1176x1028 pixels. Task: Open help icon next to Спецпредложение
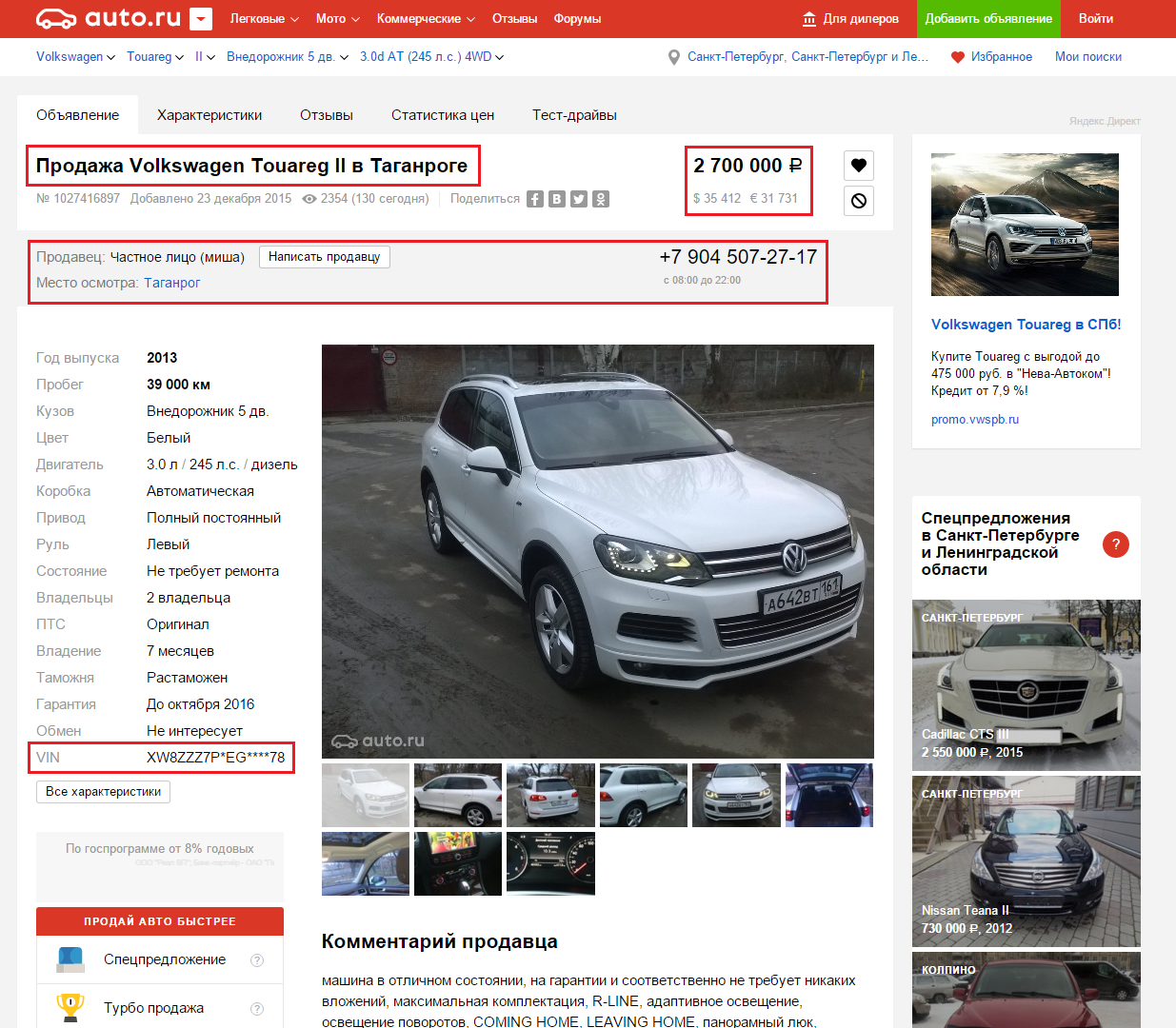[257, 960]
